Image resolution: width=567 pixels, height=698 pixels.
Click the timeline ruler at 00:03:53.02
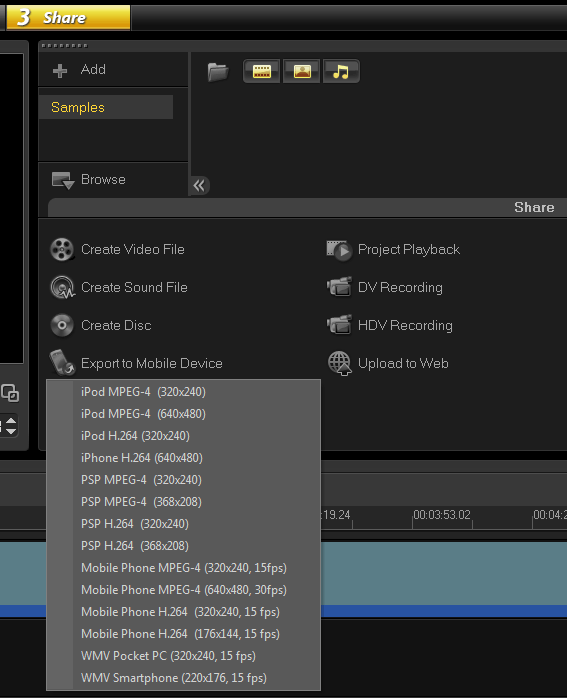tap(441, 515)
